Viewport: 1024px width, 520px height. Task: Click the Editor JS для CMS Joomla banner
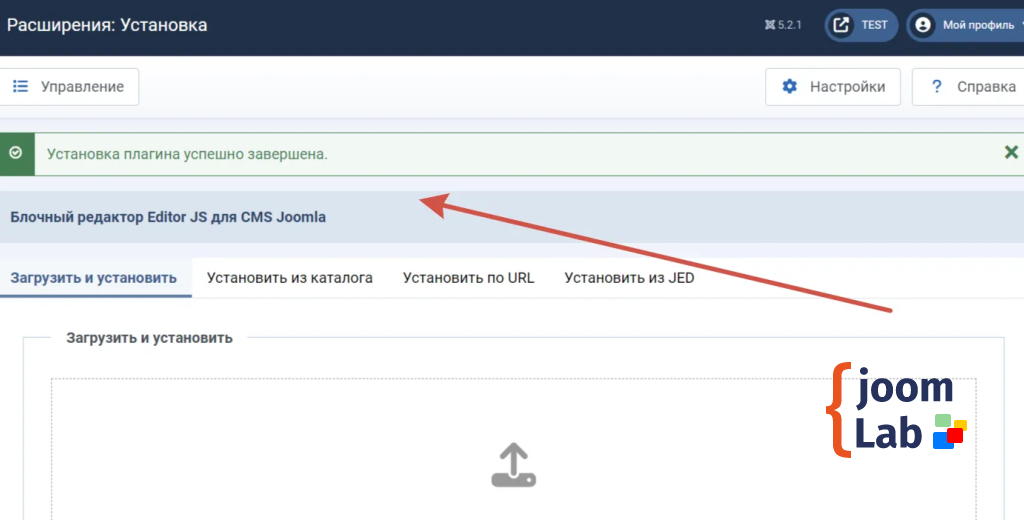(168, 217)
